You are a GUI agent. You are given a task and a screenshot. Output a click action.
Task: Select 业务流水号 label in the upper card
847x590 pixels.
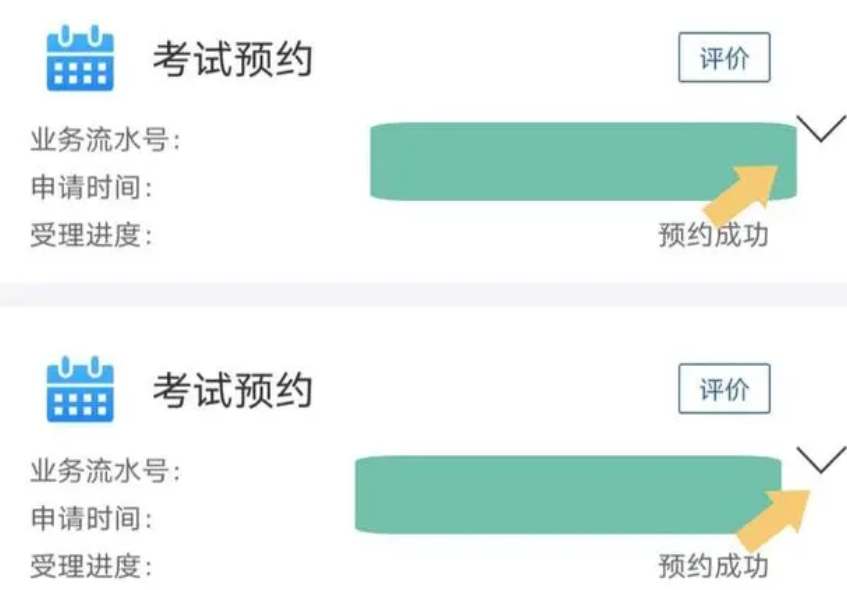(105, 140)
